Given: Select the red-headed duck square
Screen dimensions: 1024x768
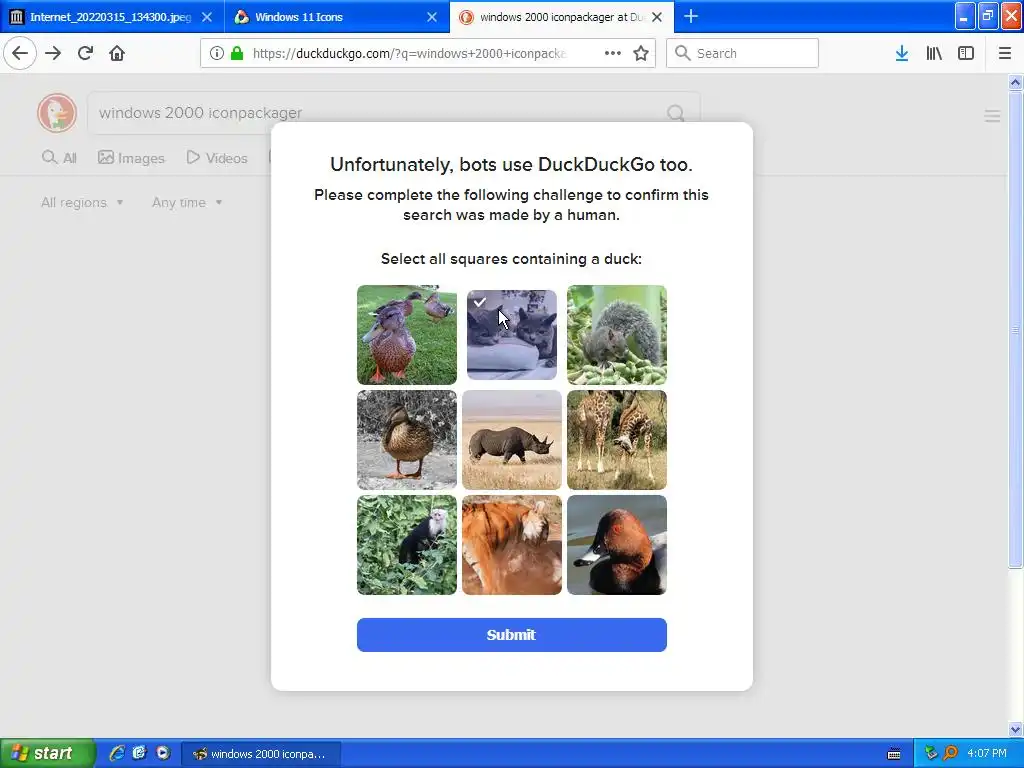Looking at the screenshot, I should 616,545.
